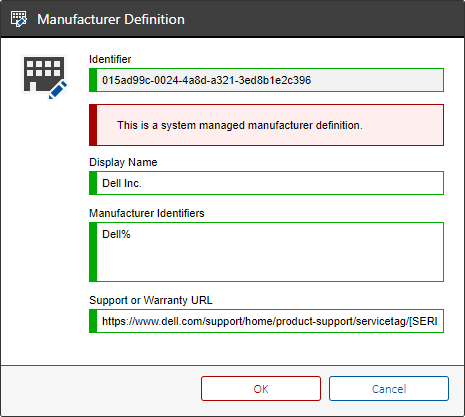
Task: Click the Manufacturer Identifiers label
Action: 147,213
